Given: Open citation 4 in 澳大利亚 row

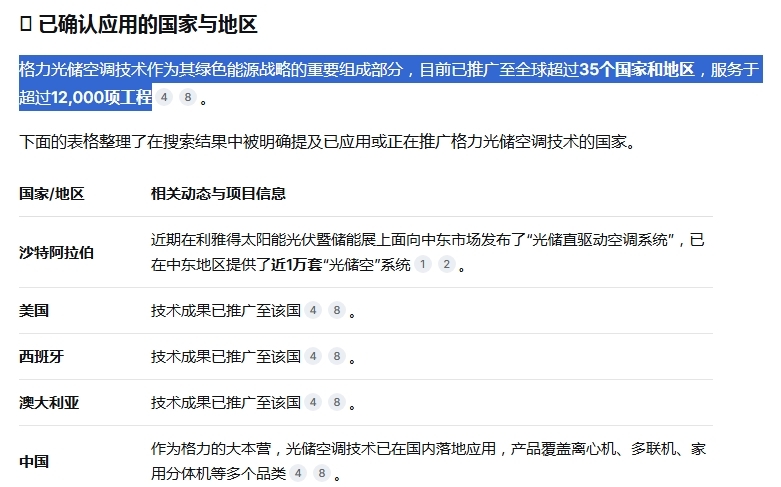Looking at the screenshot, I should point(313,402).
